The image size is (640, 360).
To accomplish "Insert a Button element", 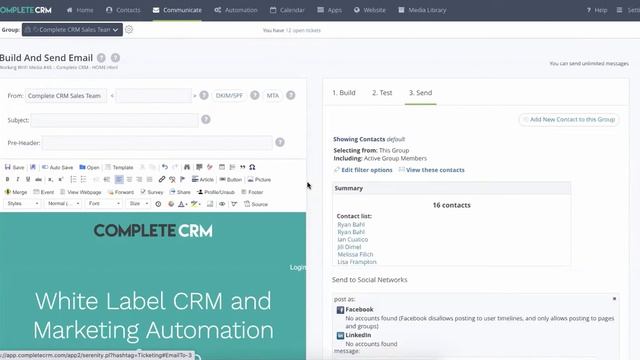I will [231, 180].
